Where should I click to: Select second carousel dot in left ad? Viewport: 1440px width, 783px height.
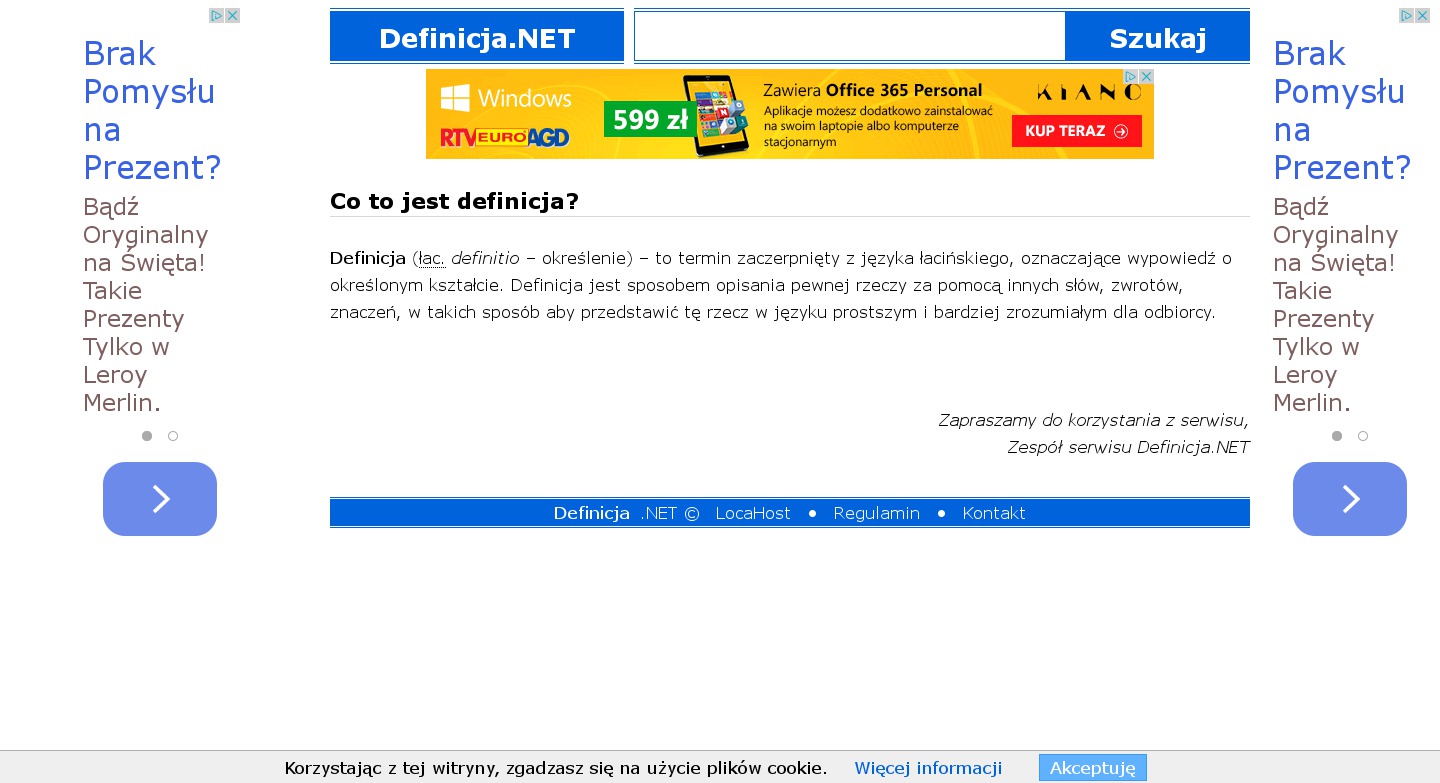pyautogui.click(x=173, y=436)
